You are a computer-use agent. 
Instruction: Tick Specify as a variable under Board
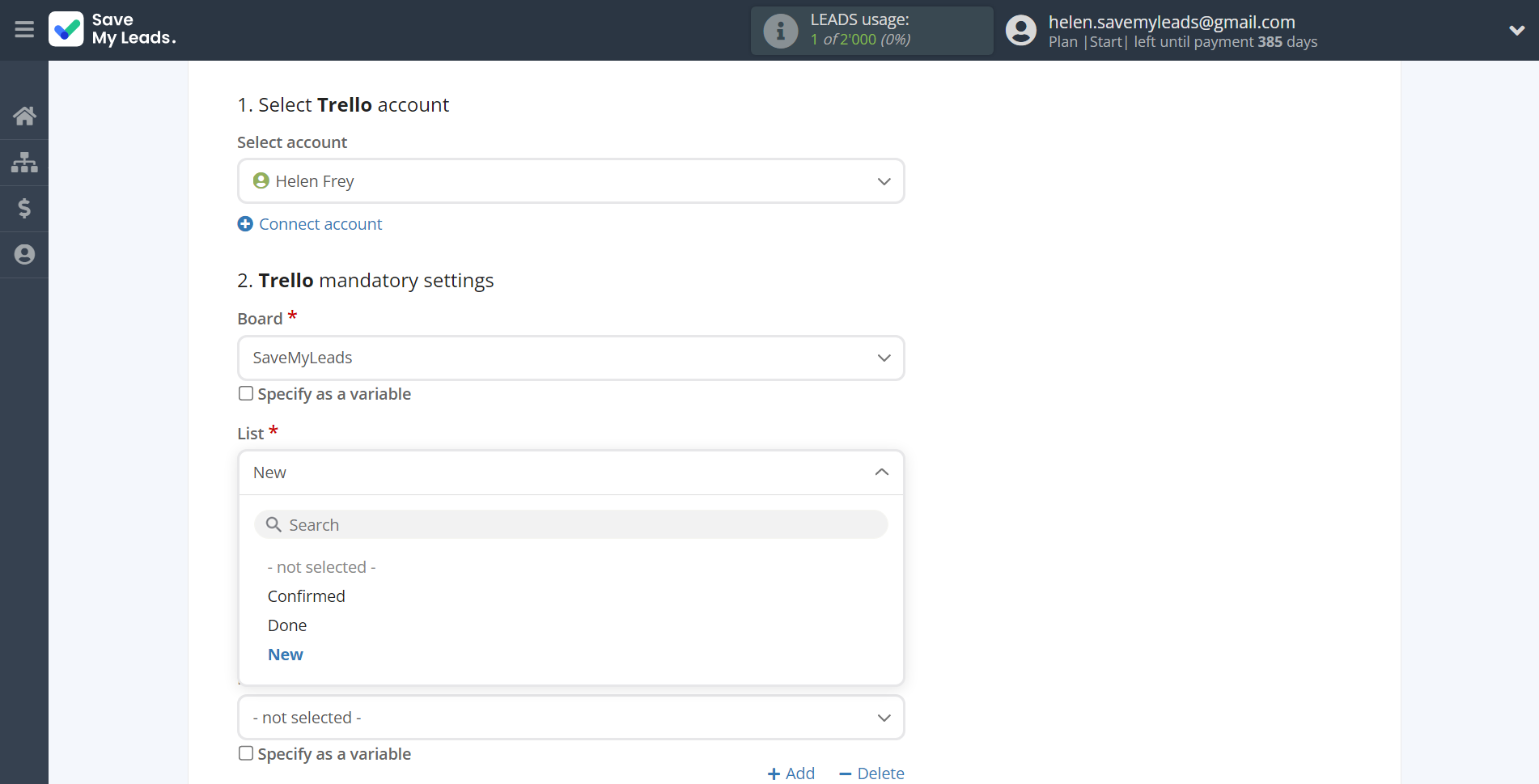[x=246, y=394]
